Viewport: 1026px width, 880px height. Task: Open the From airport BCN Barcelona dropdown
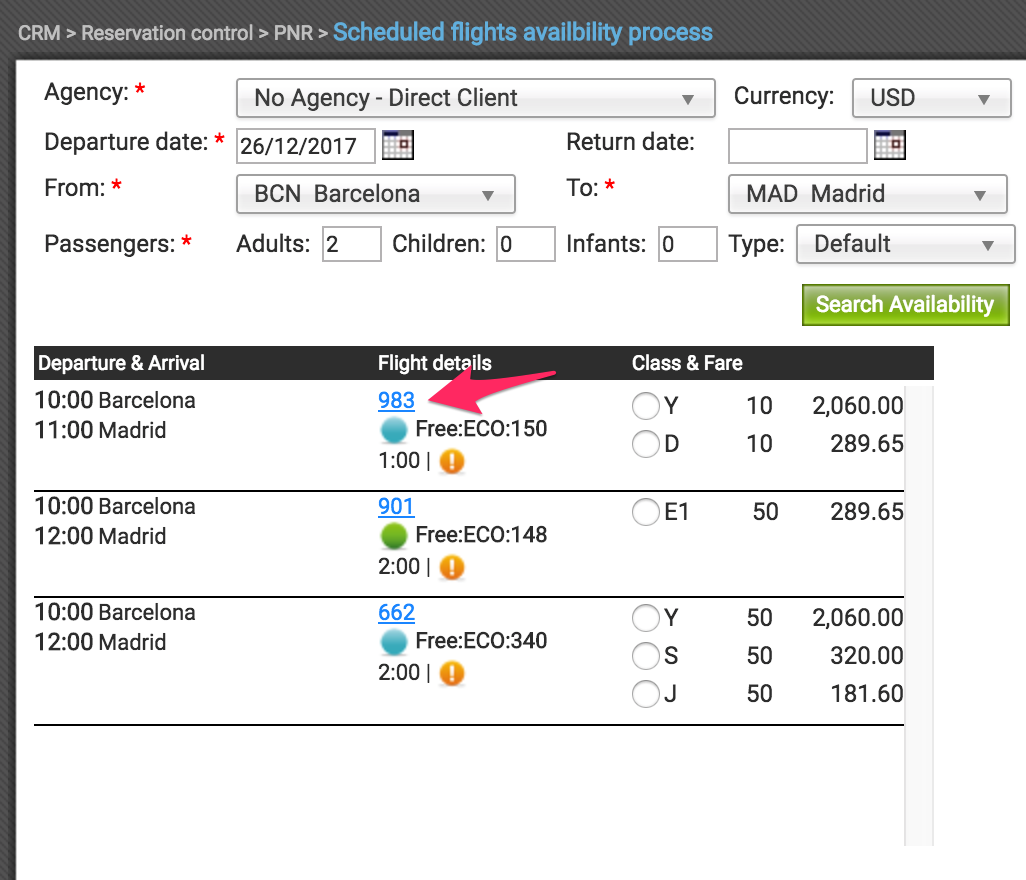pyautogui.click(x=376, y=194)
